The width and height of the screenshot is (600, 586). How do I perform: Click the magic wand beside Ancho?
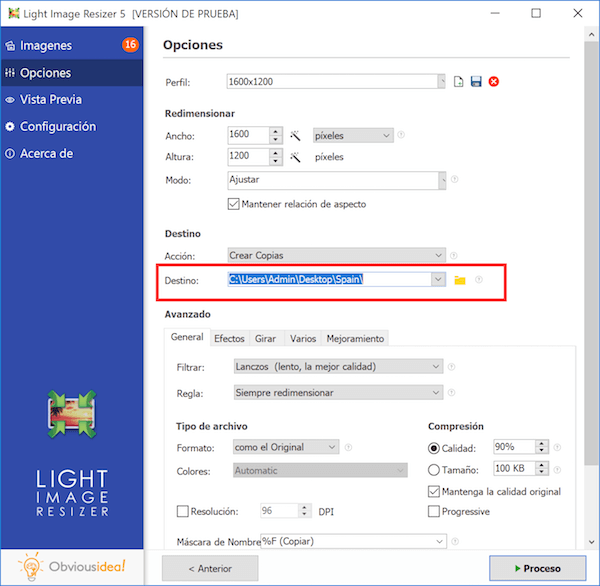click(x=295, y=135)
